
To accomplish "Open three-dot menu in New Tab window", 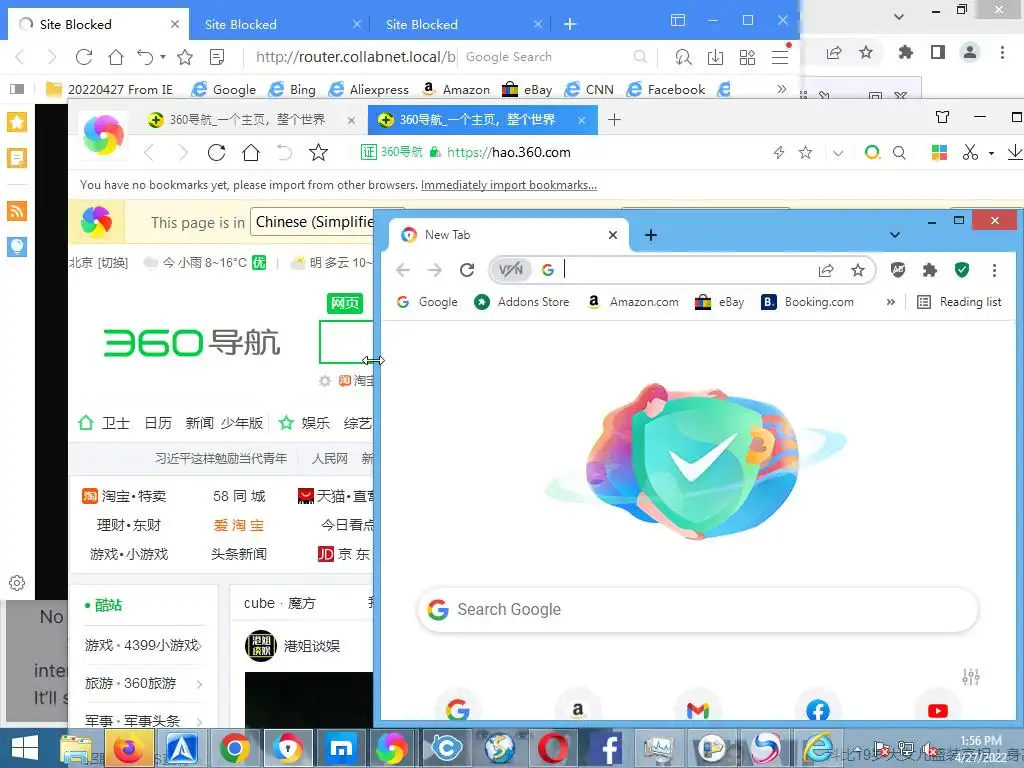I will (x=994, y=270).
